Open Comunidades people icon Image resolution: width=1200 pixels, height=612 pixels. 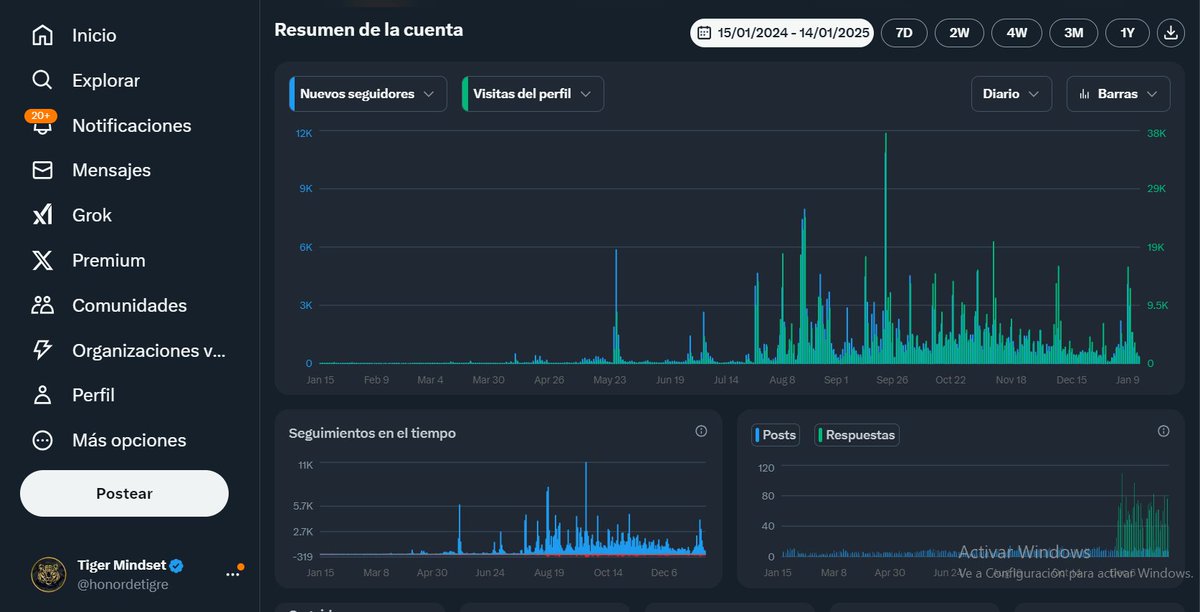42,305
